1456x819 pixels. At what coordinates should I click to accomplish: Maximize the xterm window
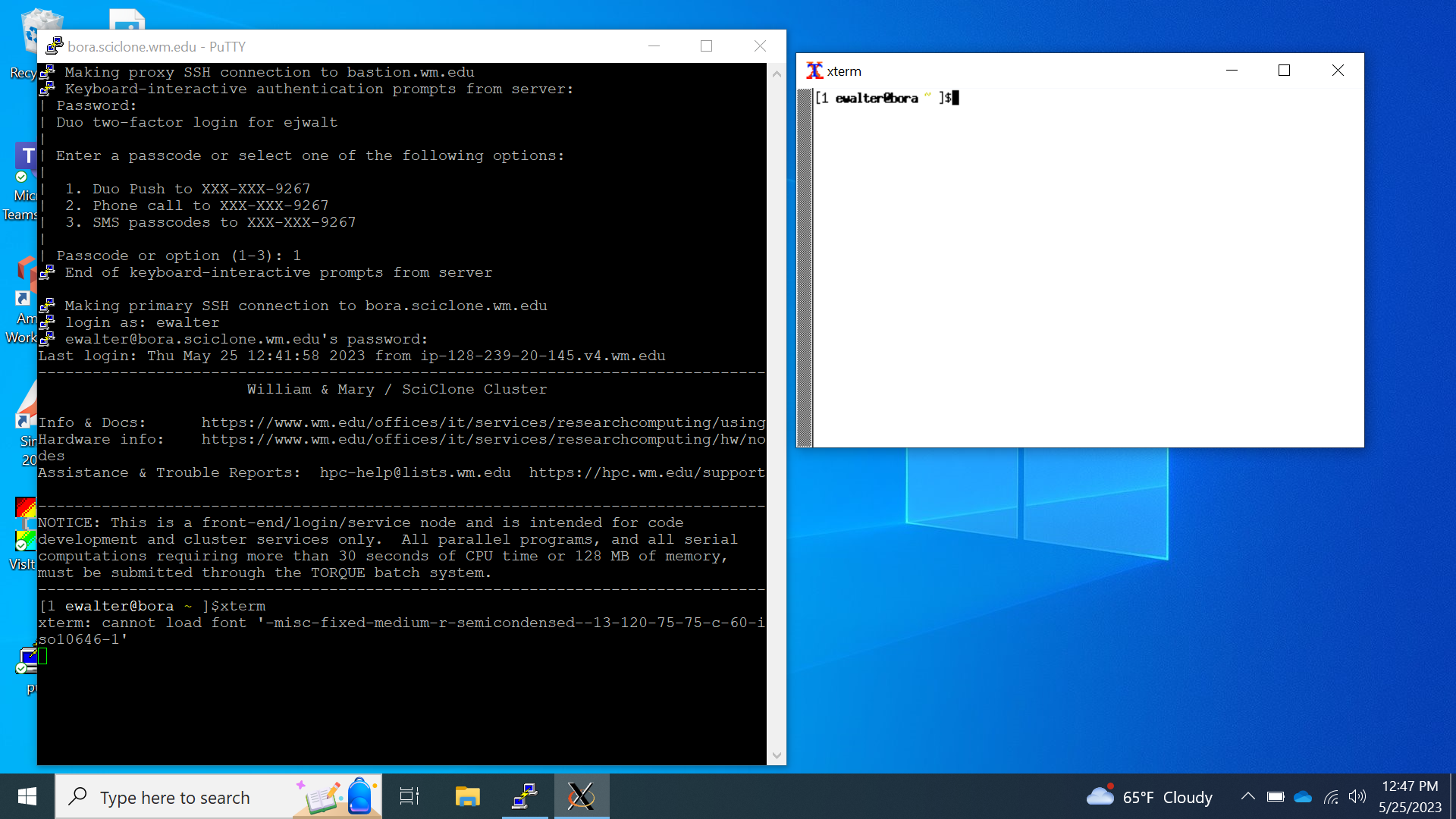1284,71
